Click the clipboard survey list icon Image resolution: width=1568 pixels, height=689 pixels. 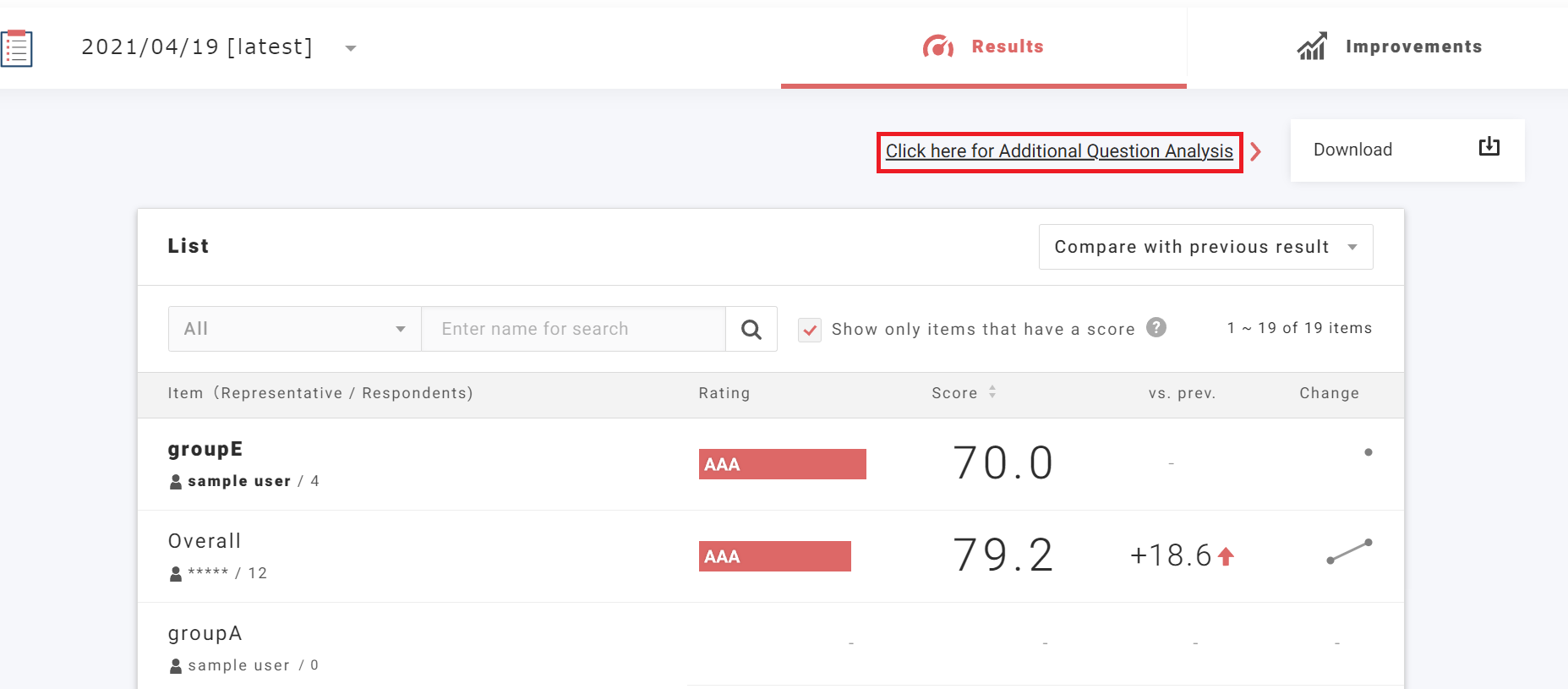point(16,48)
